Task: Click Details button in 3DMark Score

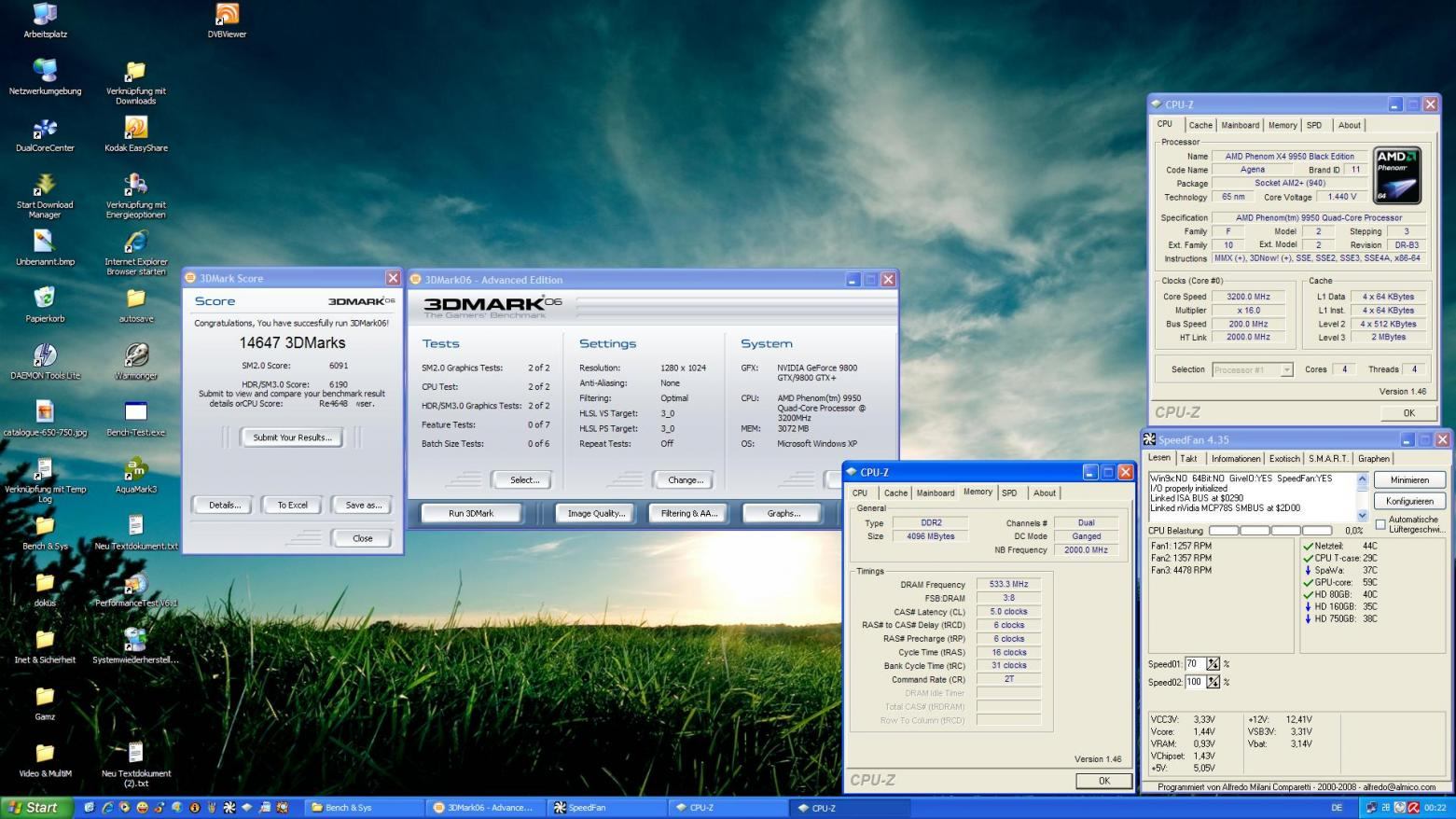Action: [225, 505]
